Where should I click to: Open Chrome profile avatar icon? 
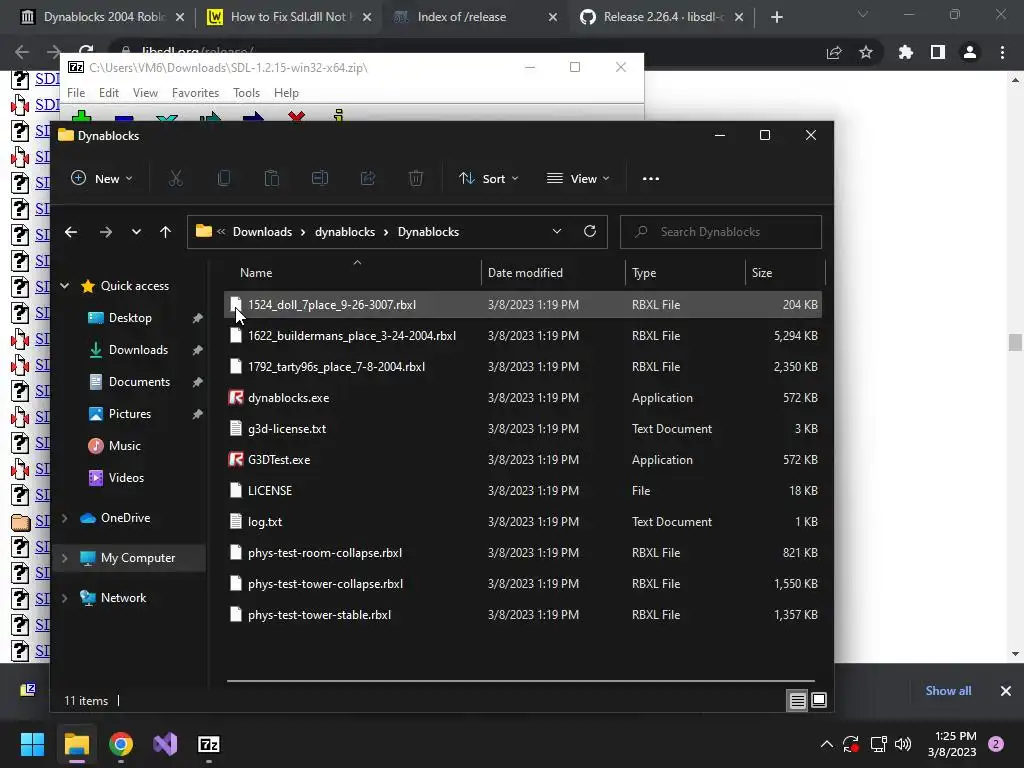(x=970, y=52)
